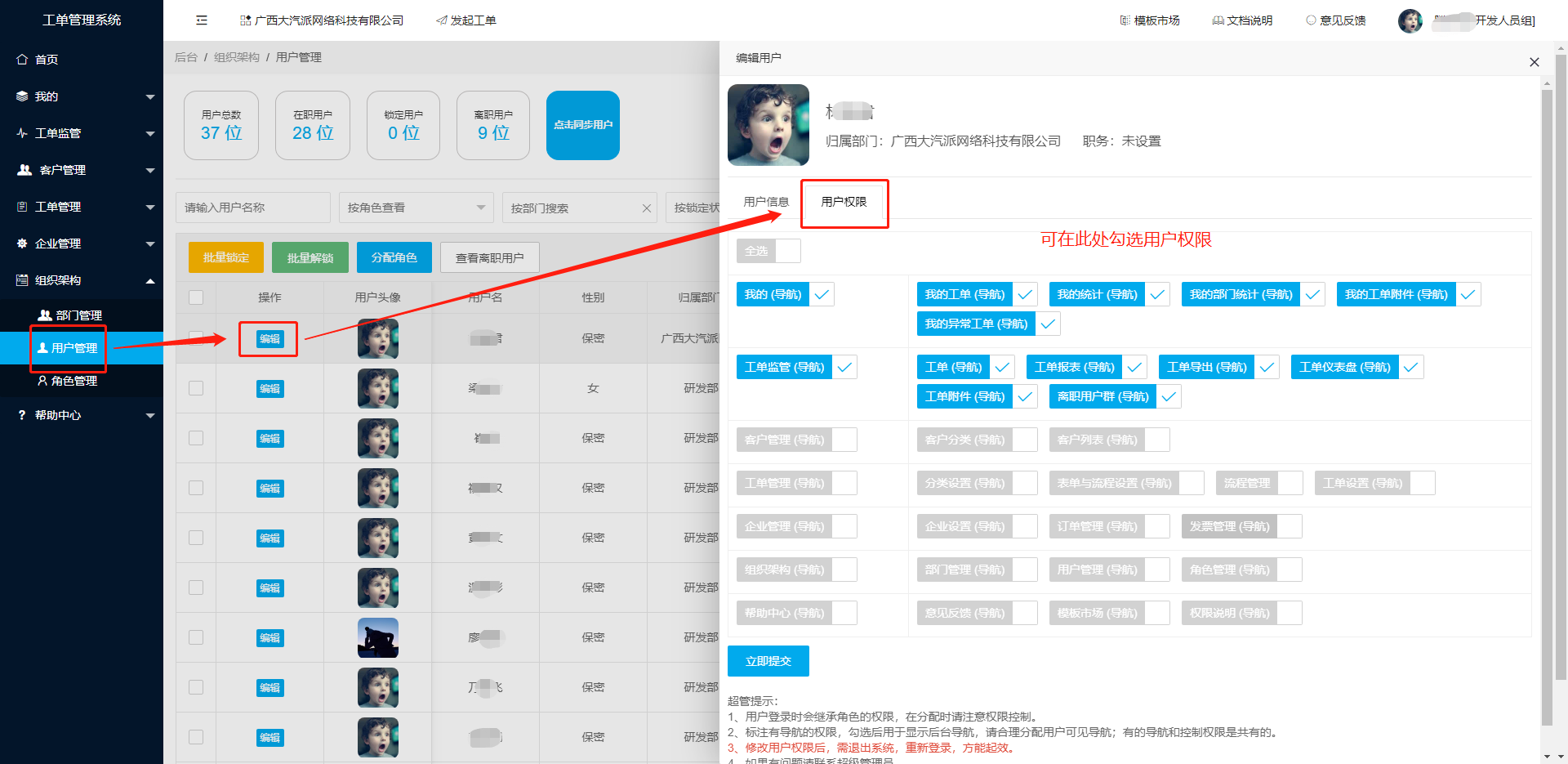Open the 按角色查看 dropdown

[x=416, y=208]
